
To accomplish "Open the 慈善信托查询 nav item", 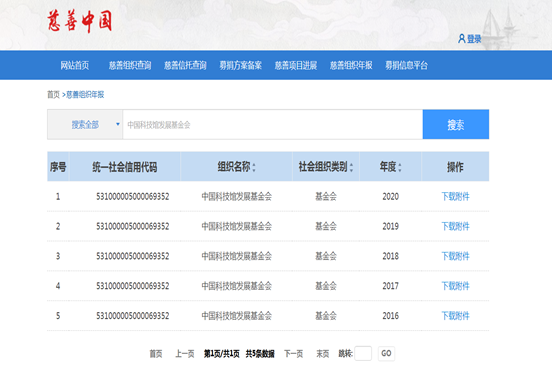I will 185,65.
